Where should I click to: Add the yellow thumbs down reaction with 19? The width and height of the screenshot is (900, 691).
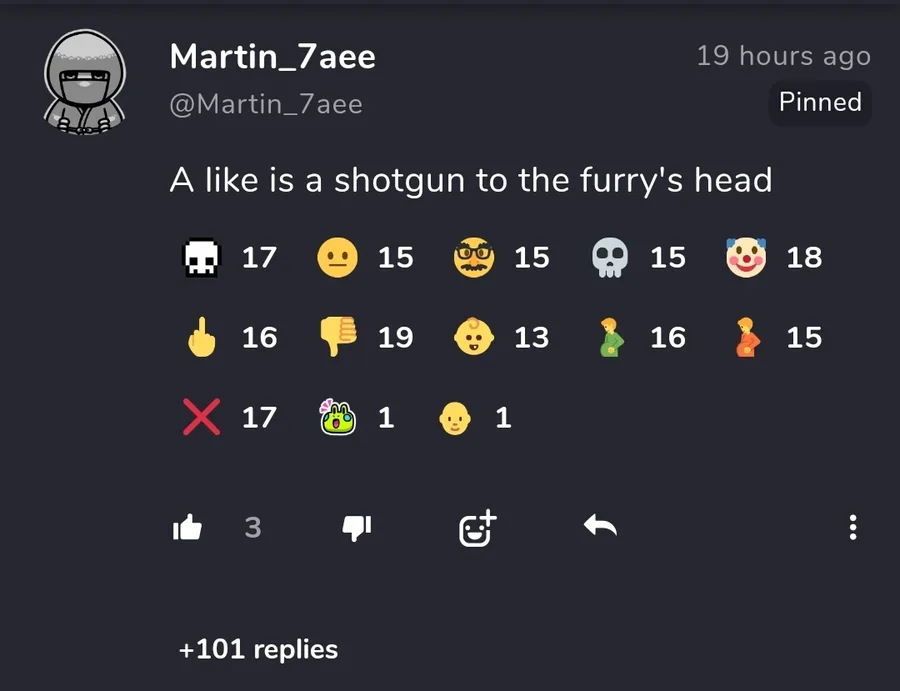(x=365, y=337)
